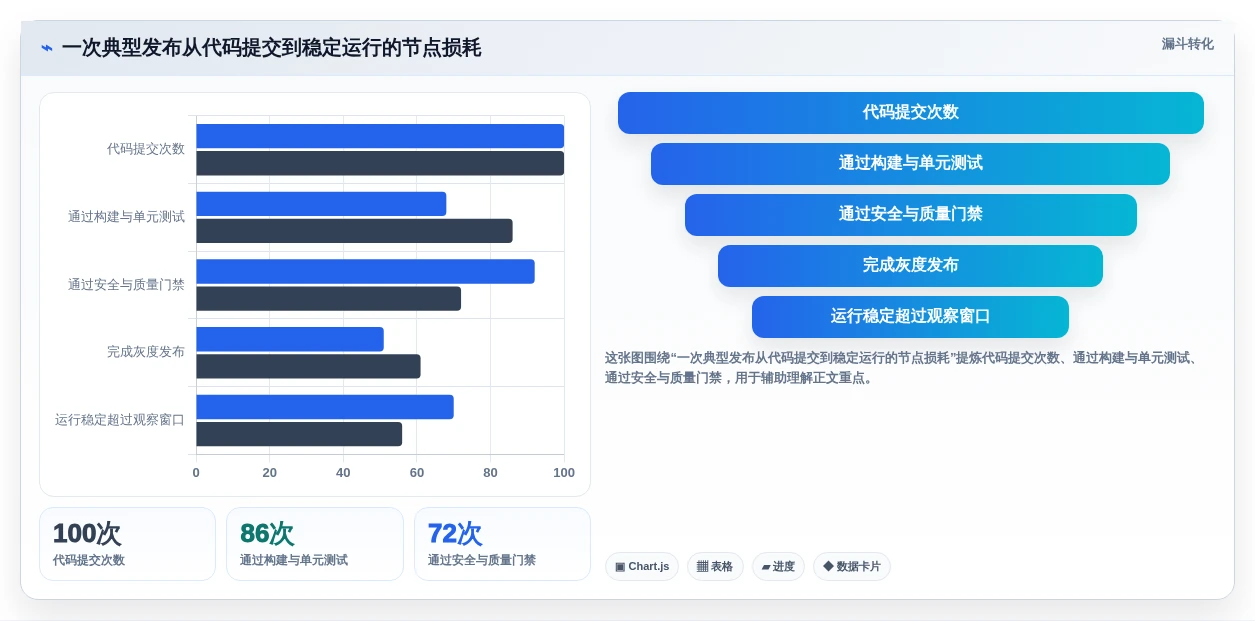Click the chart axis label 完成灰度发布
The width and height of the screenshot is (1255, 621).
pyautogui.click(x=146, y=352)
